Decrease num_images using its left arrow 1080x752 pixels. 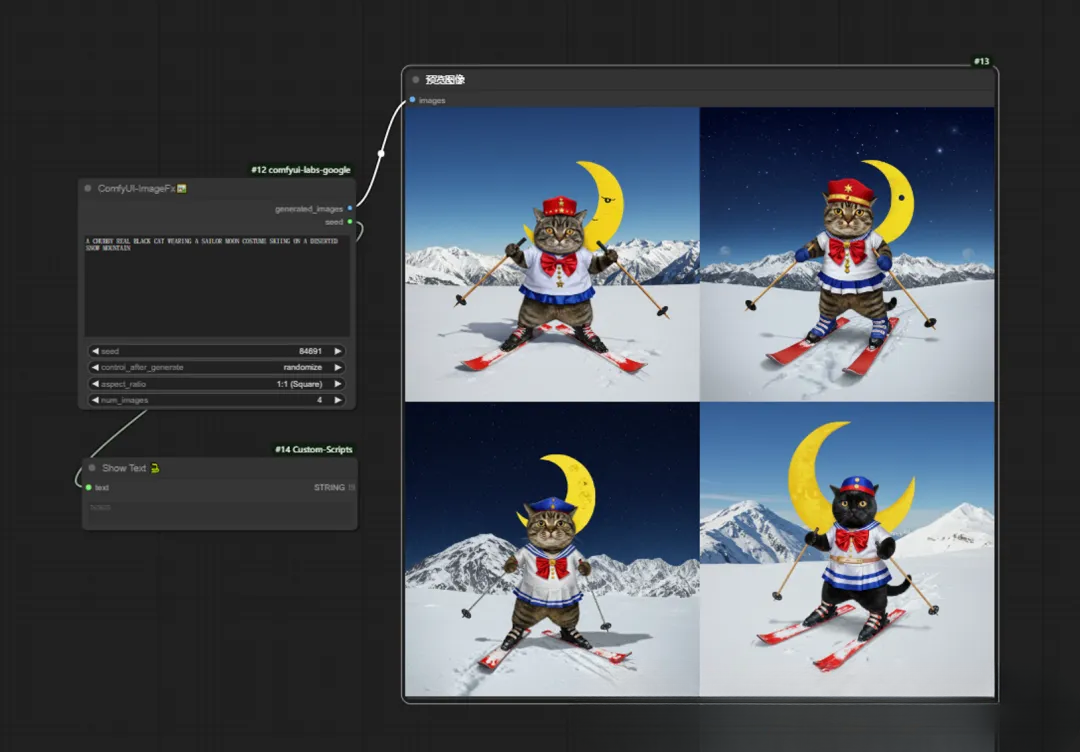point(96,399)
